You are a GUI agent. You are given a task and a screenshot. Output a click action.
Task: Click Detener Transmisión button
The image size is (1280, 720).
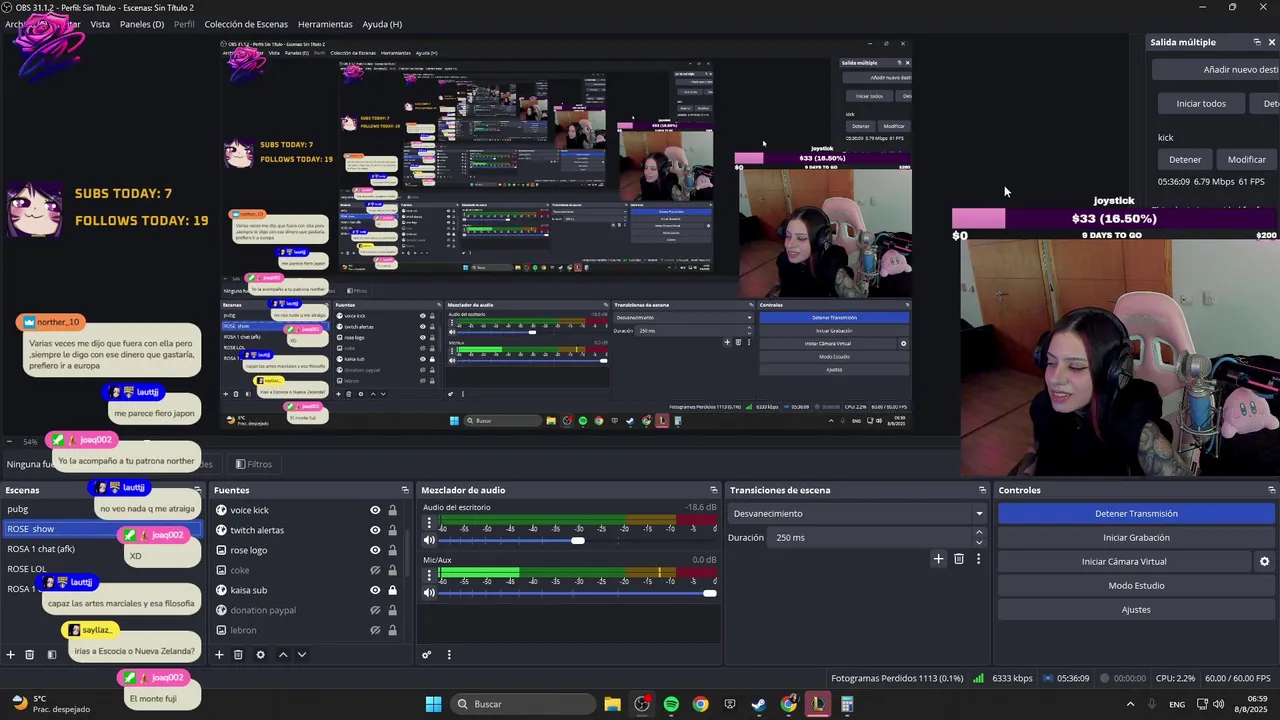1136,514
